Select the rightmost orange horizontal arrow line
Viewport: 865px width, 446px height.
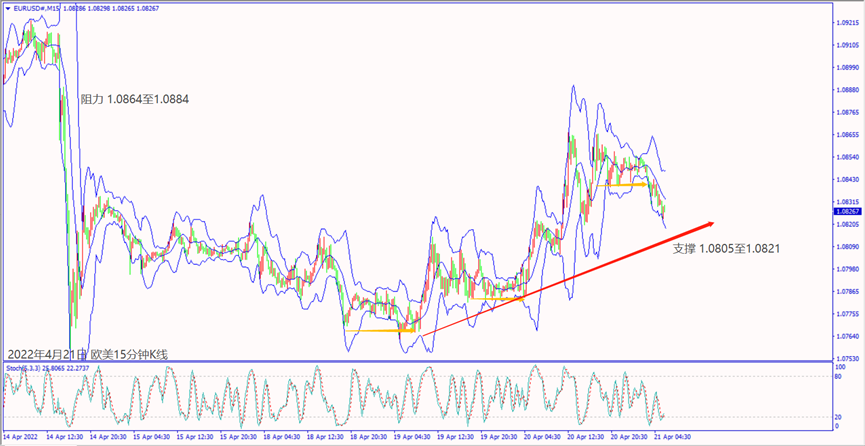tap(627, 184)
